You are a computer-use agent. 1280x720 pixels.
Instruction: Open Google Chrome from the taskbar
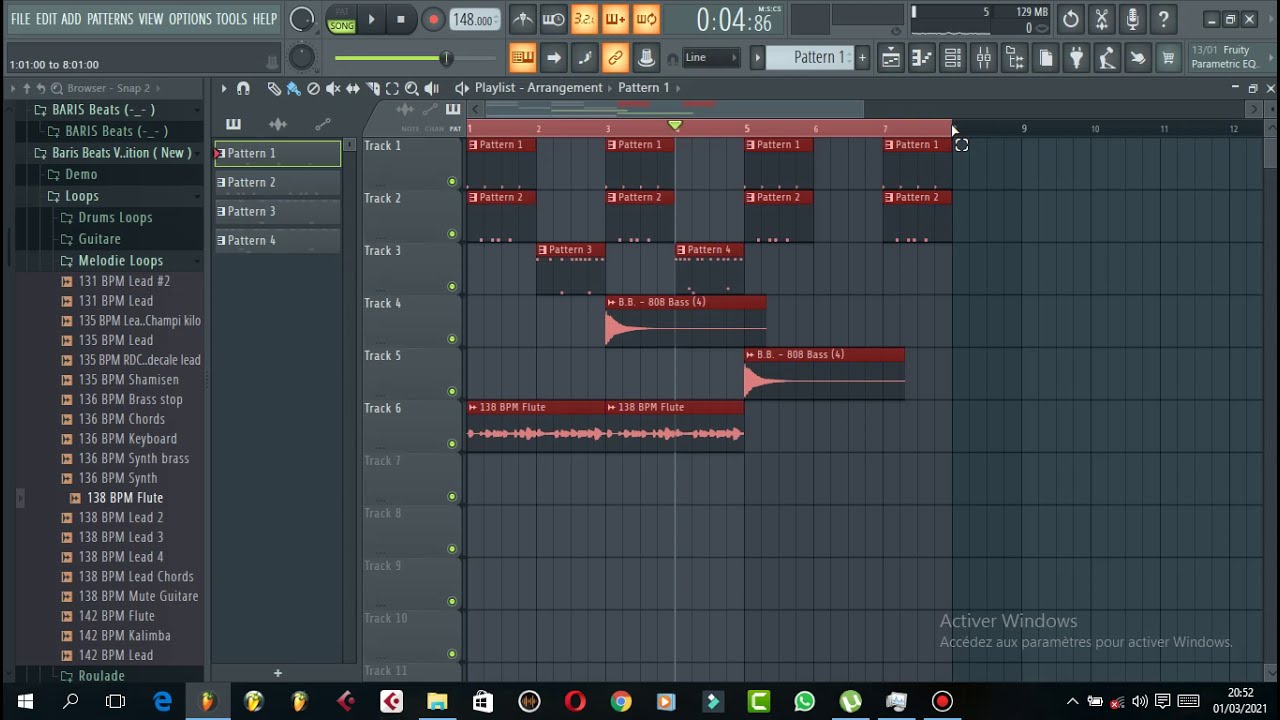(621, 702)
